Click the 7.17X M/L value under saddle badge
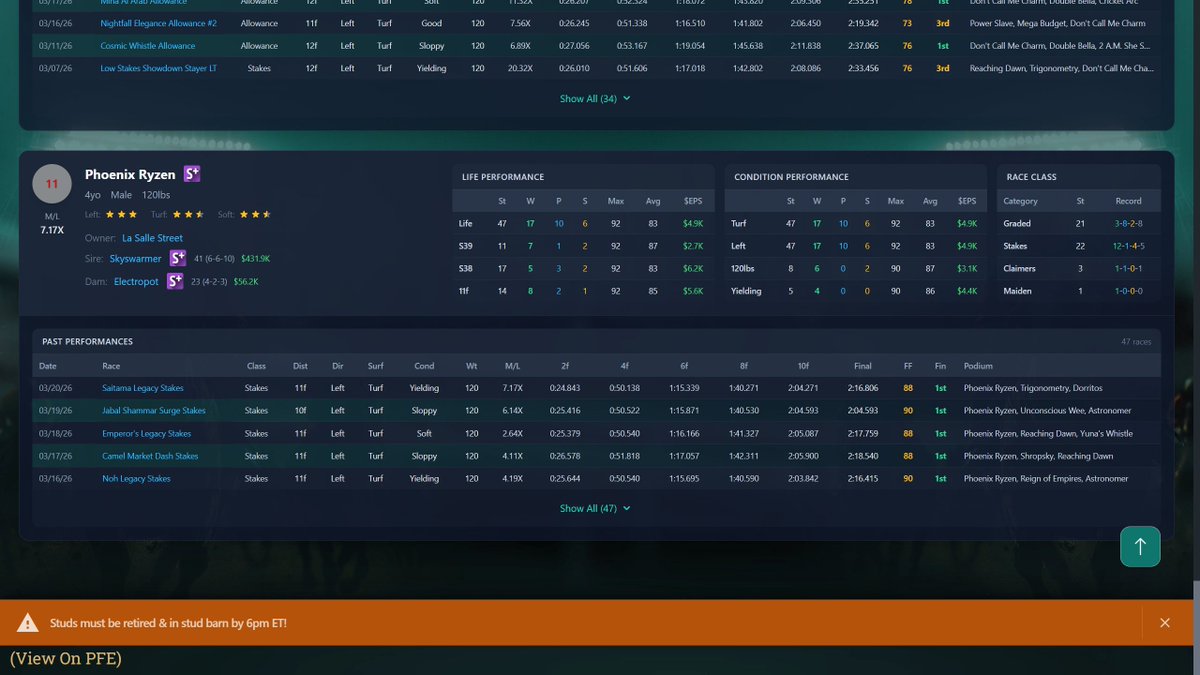This screenshot has height=675, width=1200. pos(52,230)
